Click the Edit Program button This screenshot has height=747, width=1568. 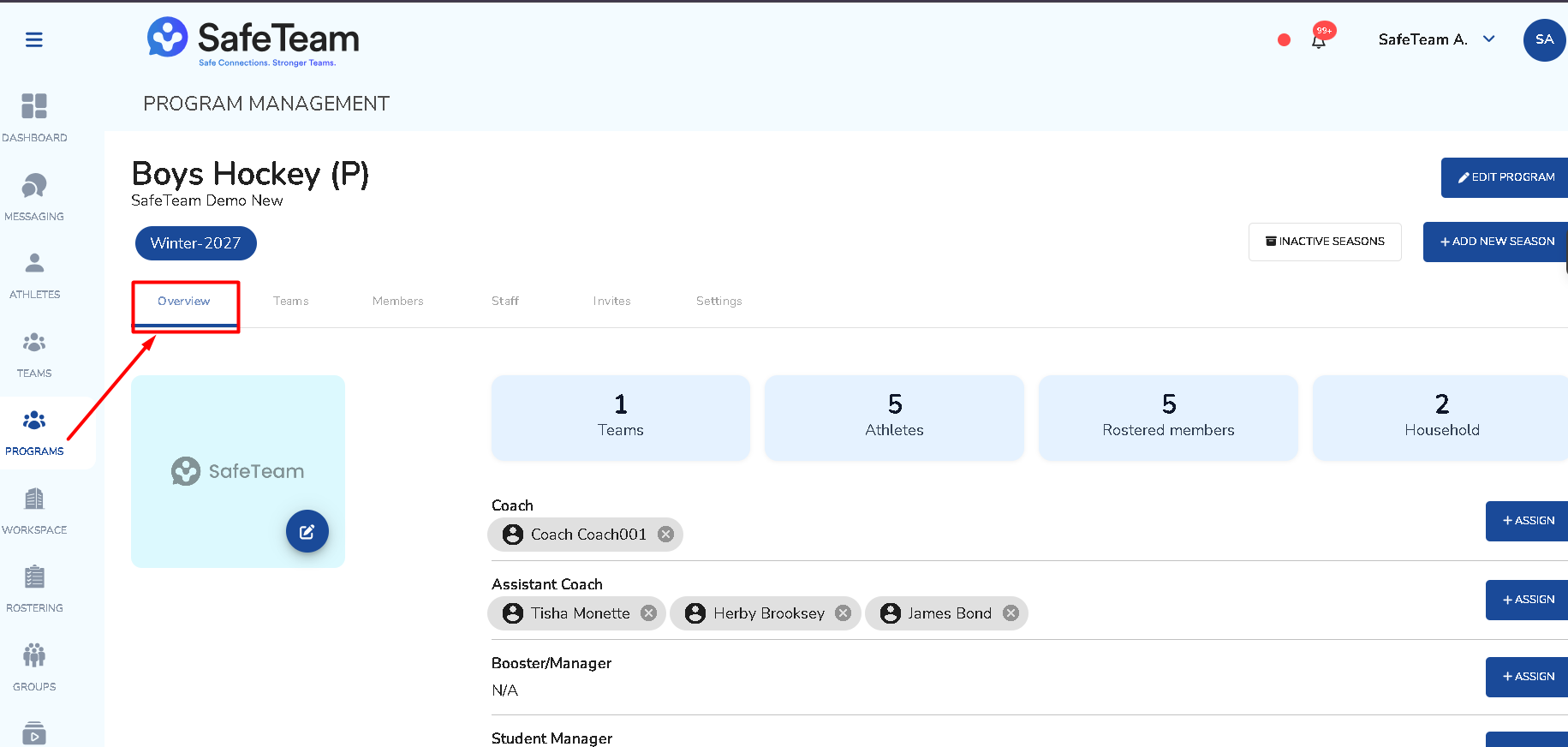tap(1505, 177)
